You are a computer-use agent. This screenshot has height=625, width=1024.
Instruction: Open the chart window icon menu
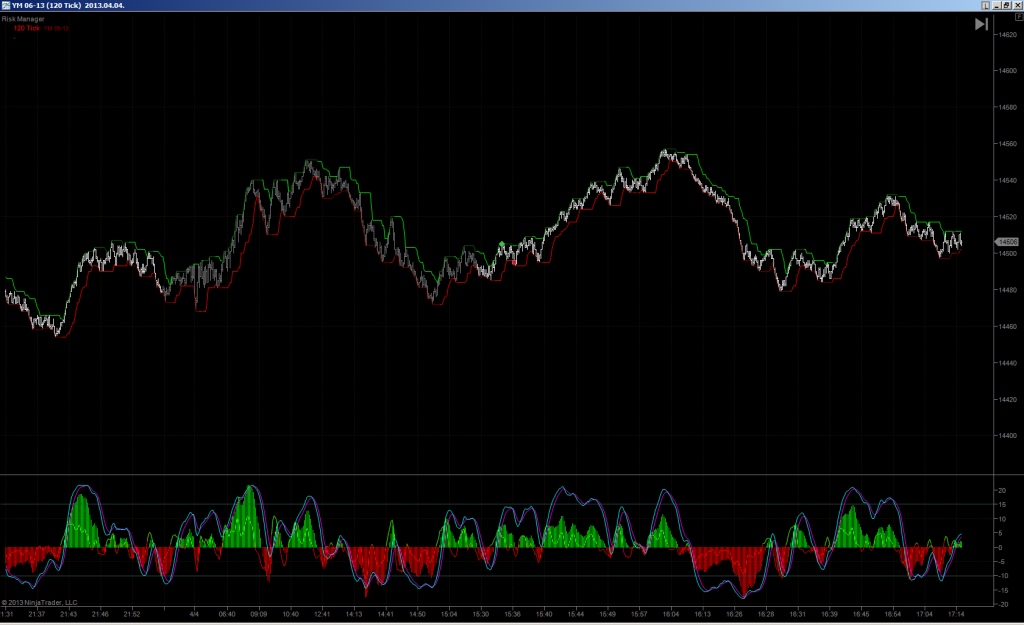point(5,5)
